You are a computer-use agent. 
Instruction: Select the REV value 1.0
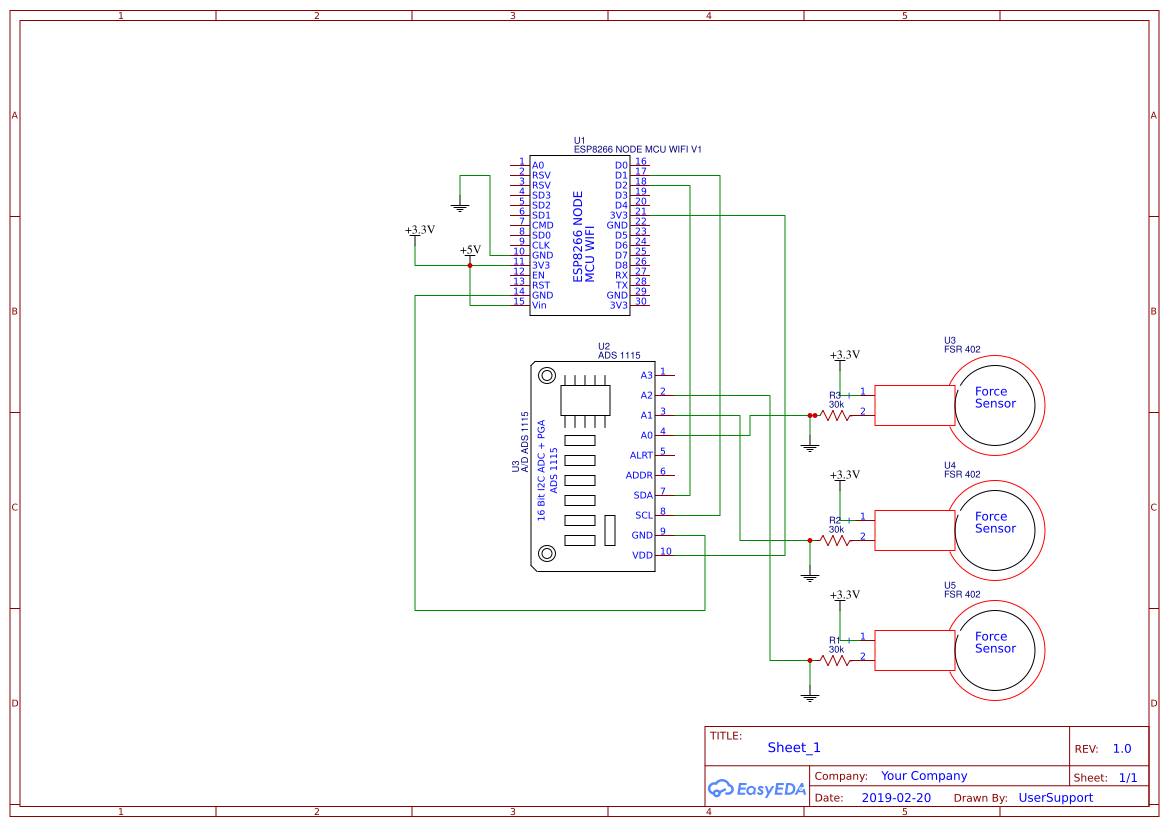1120,747
